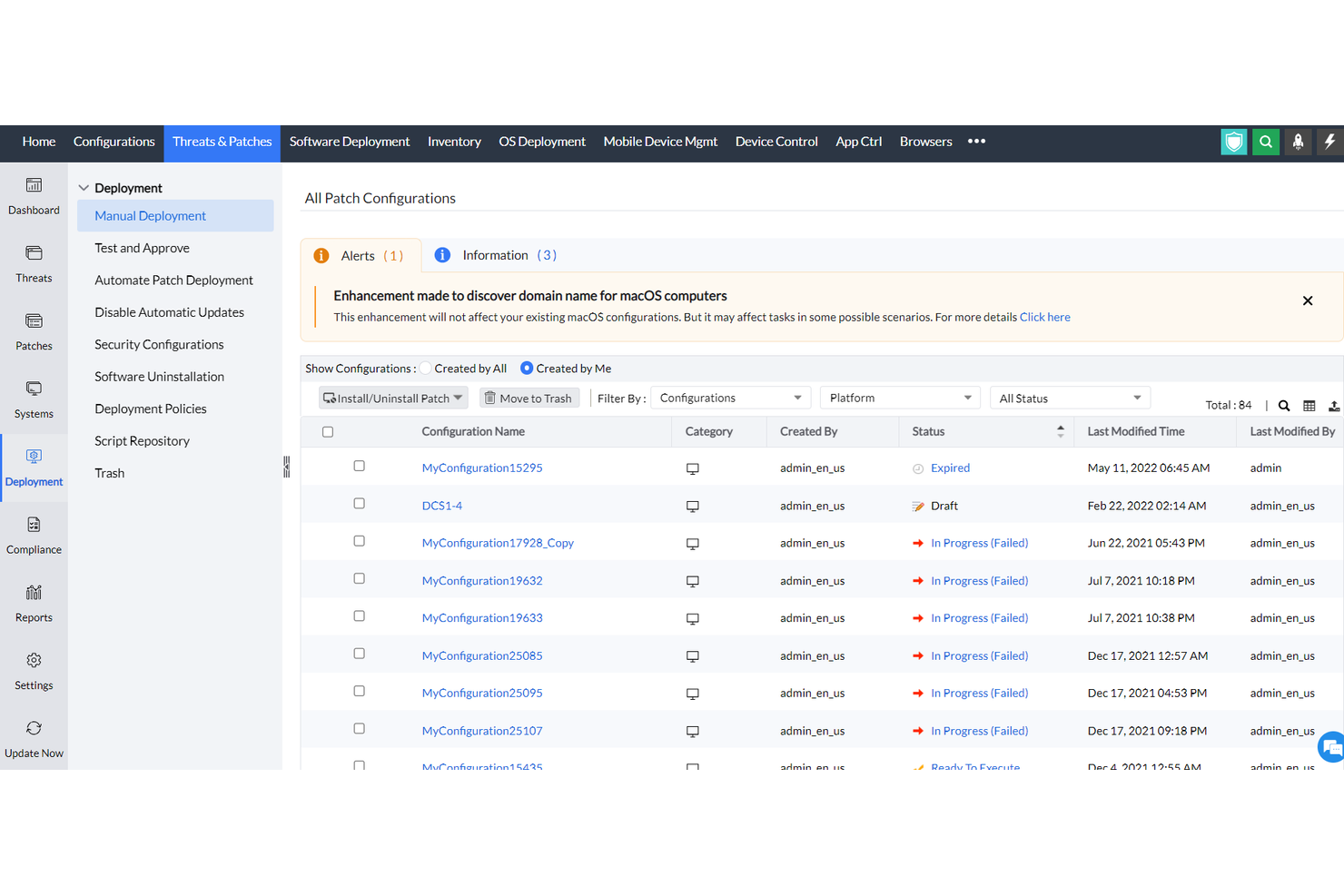Open the Click here enhancement details link
The height and width of the screenshot is (896, 1344).
tap(1044, 316)
